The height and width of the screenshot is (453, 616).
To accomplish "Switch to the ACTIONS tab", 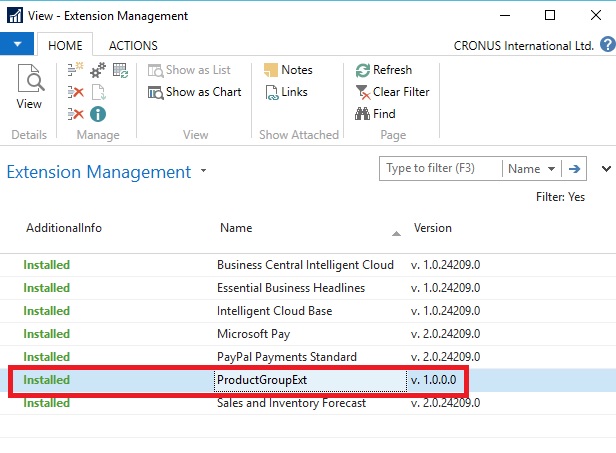I will (x=132, y=45).
